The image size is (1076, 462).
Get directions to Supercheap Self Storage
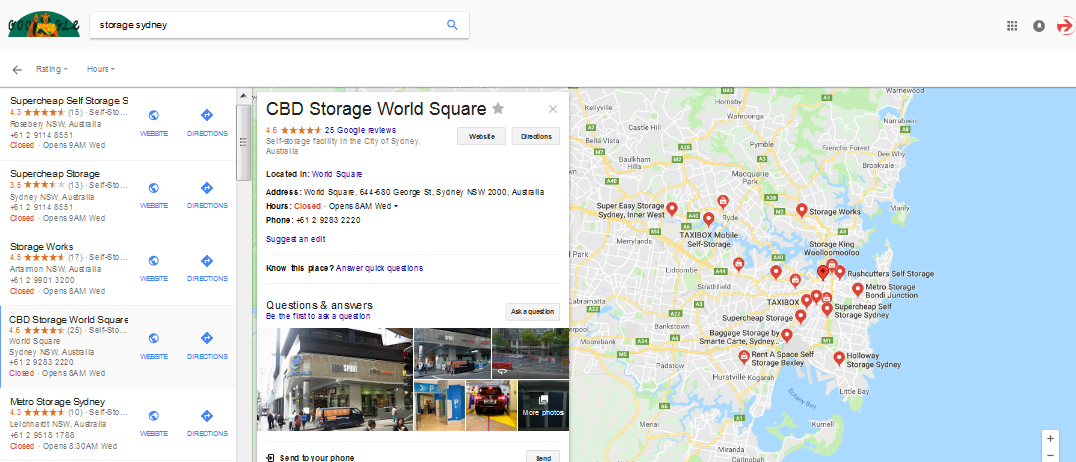click(207, 123)
